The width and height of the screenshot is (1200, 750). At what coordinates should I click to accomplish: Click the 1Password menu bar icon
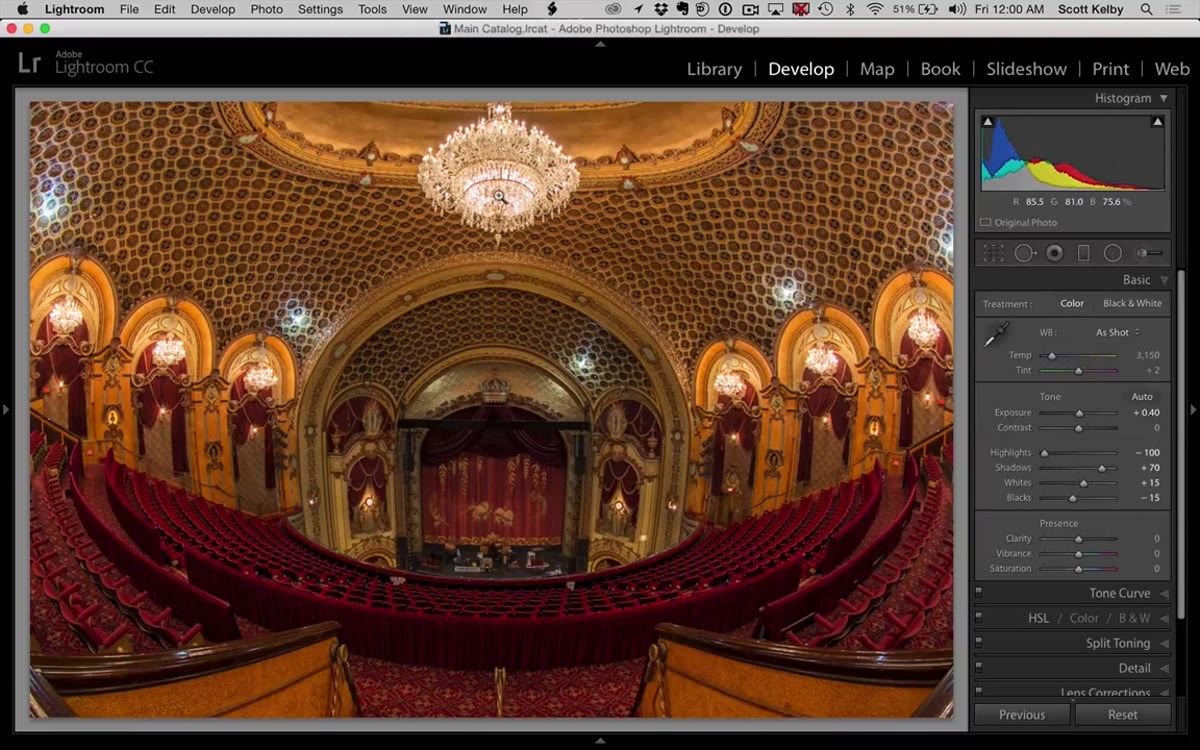click(726, 9)
